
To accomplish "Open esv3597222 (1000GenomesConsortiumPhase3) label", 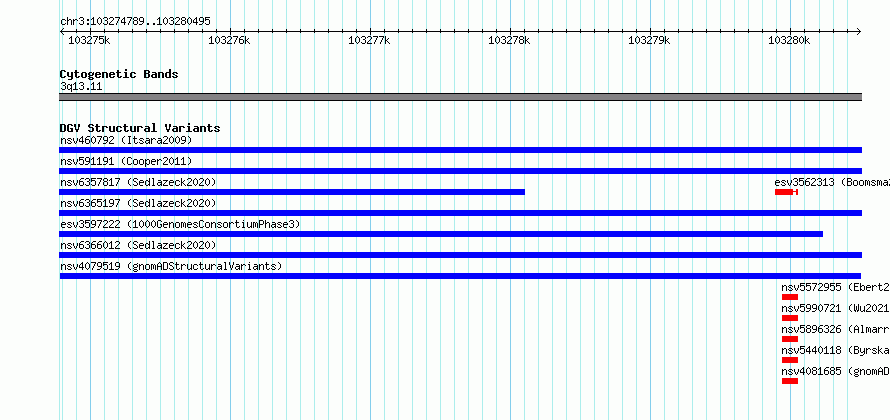I will tap(180, 224).
